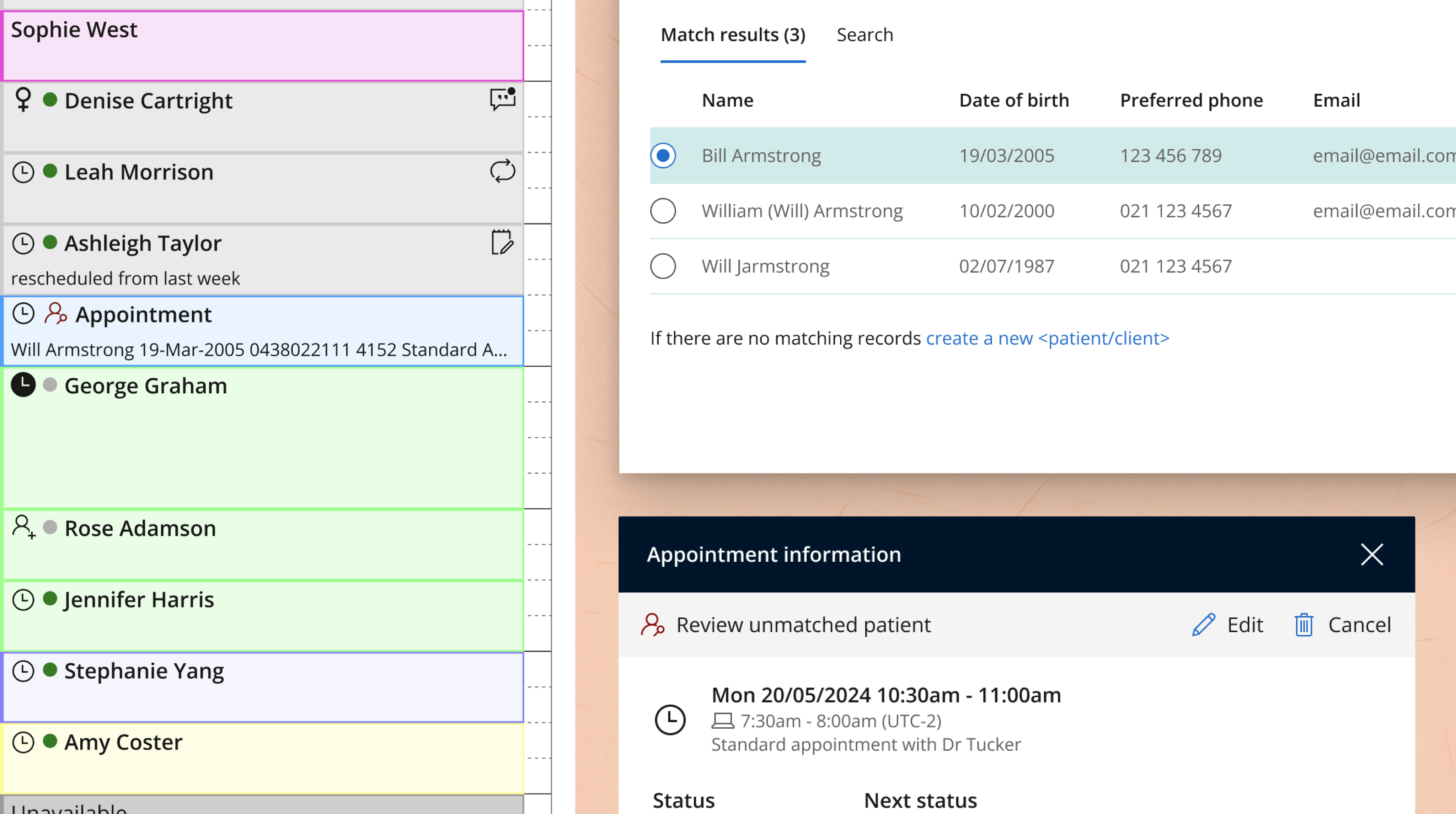The width and height of the screenshot is (1456, 814).
Task: Click the black clock icon beside George Graham
Action: [23, 385]
